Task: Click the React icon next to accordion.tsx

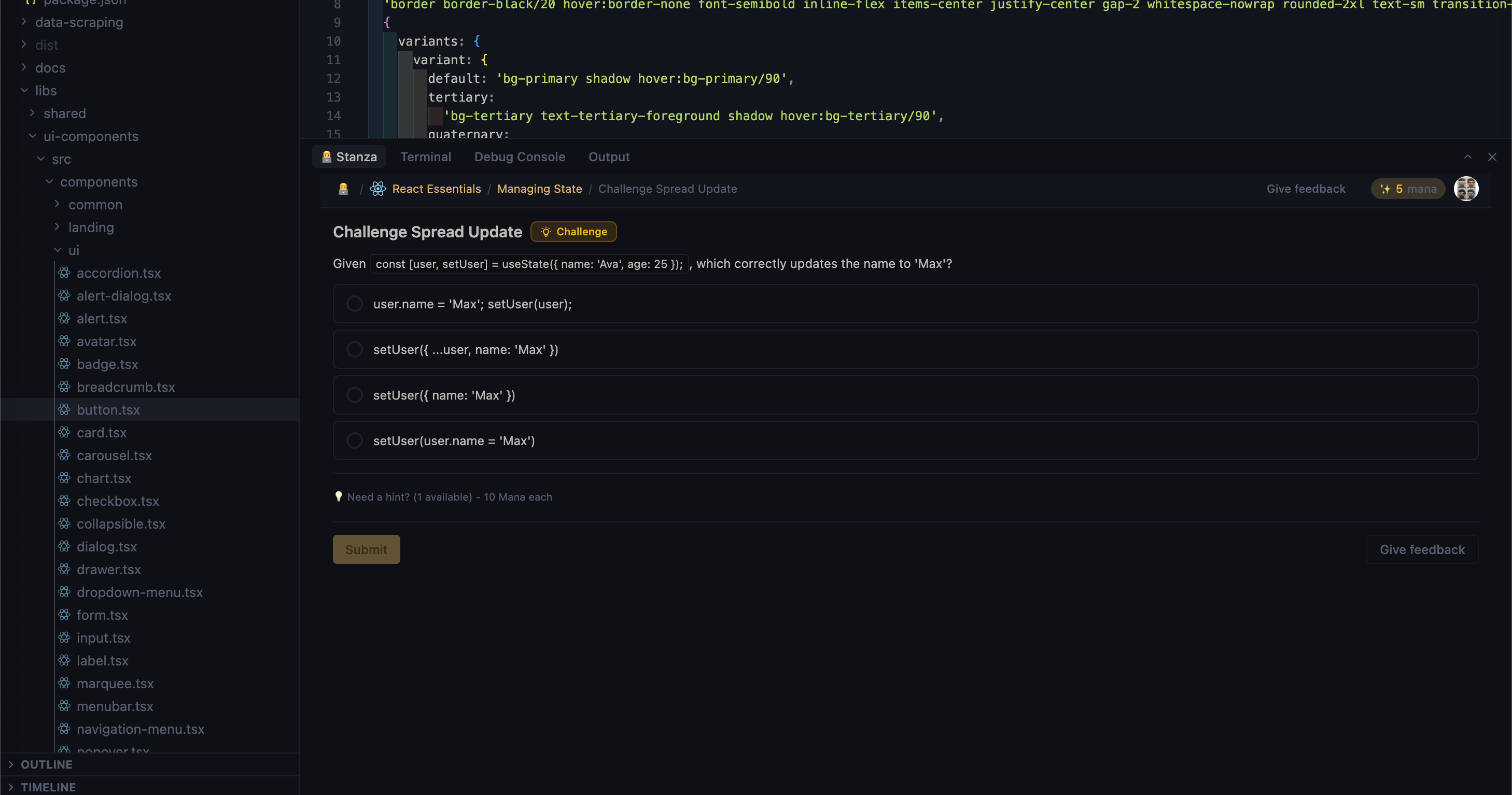Action: pyautogui.click(x=66, y=273)
